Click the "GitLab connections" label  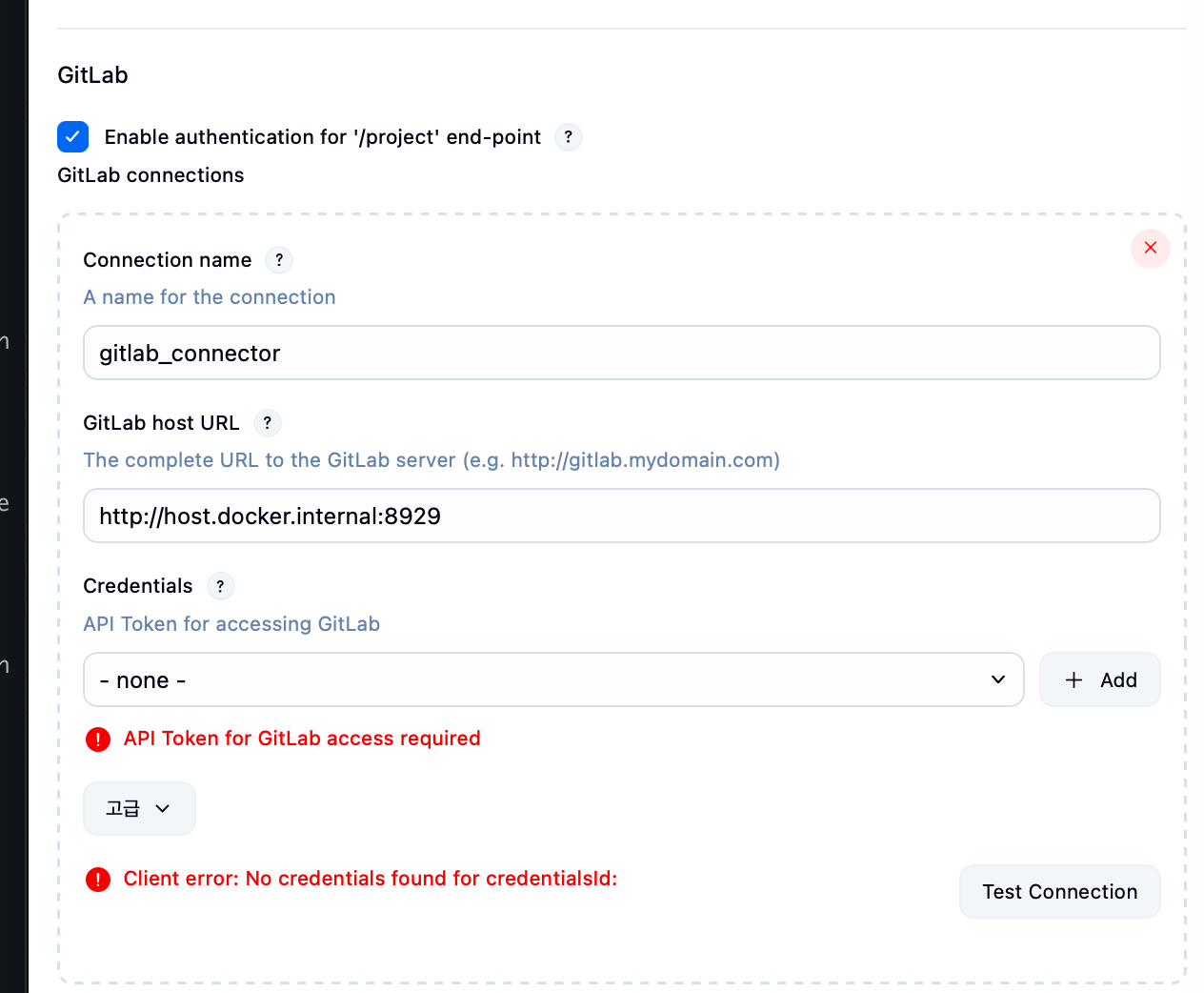(150, 175)
